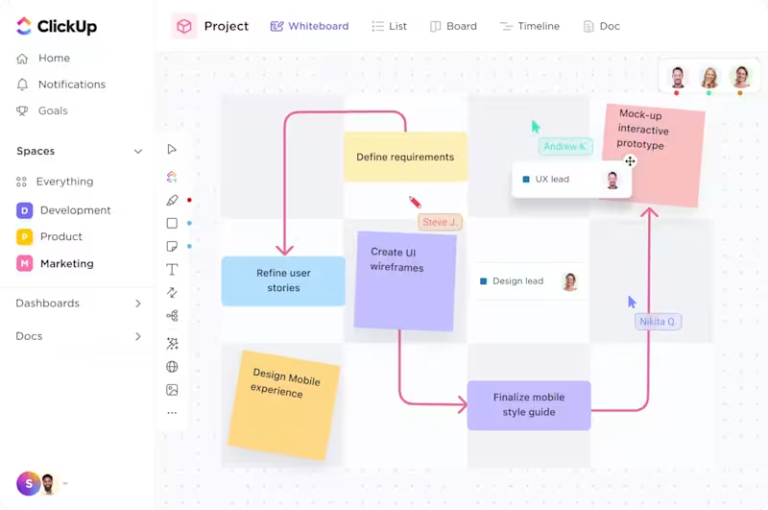Screen dimensions: 768x510
Task: Collapse the Spaces section chevron
Action: point(138,151)
